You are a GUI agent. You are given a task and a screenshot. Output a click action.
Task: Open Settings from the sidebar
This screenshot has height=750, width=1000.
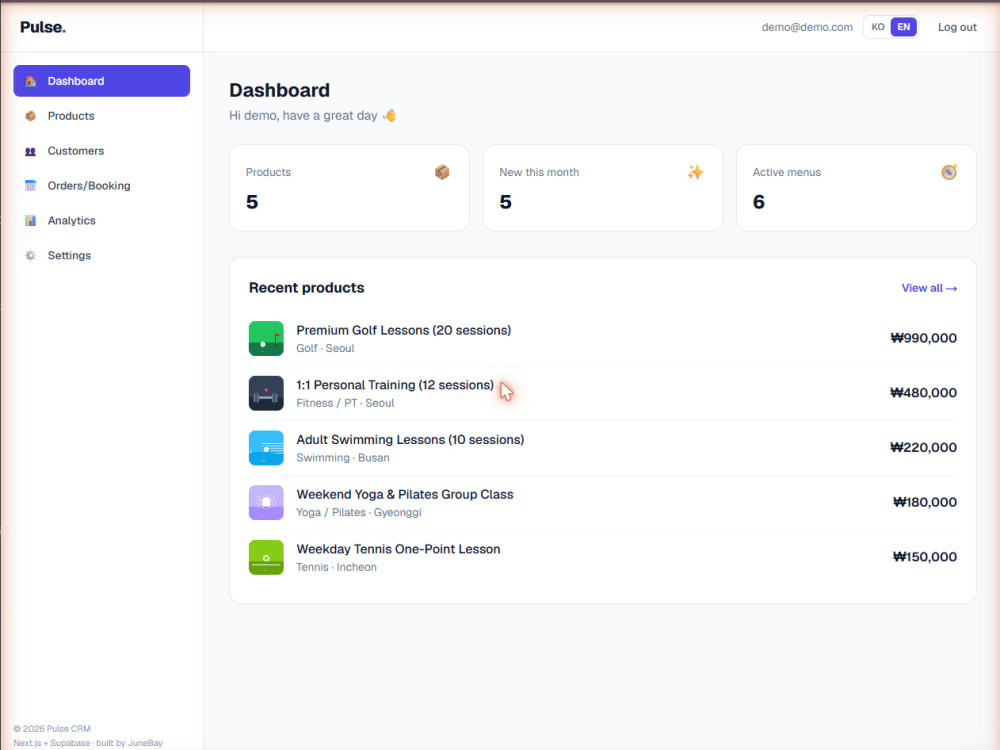click(x=101, y=255)
